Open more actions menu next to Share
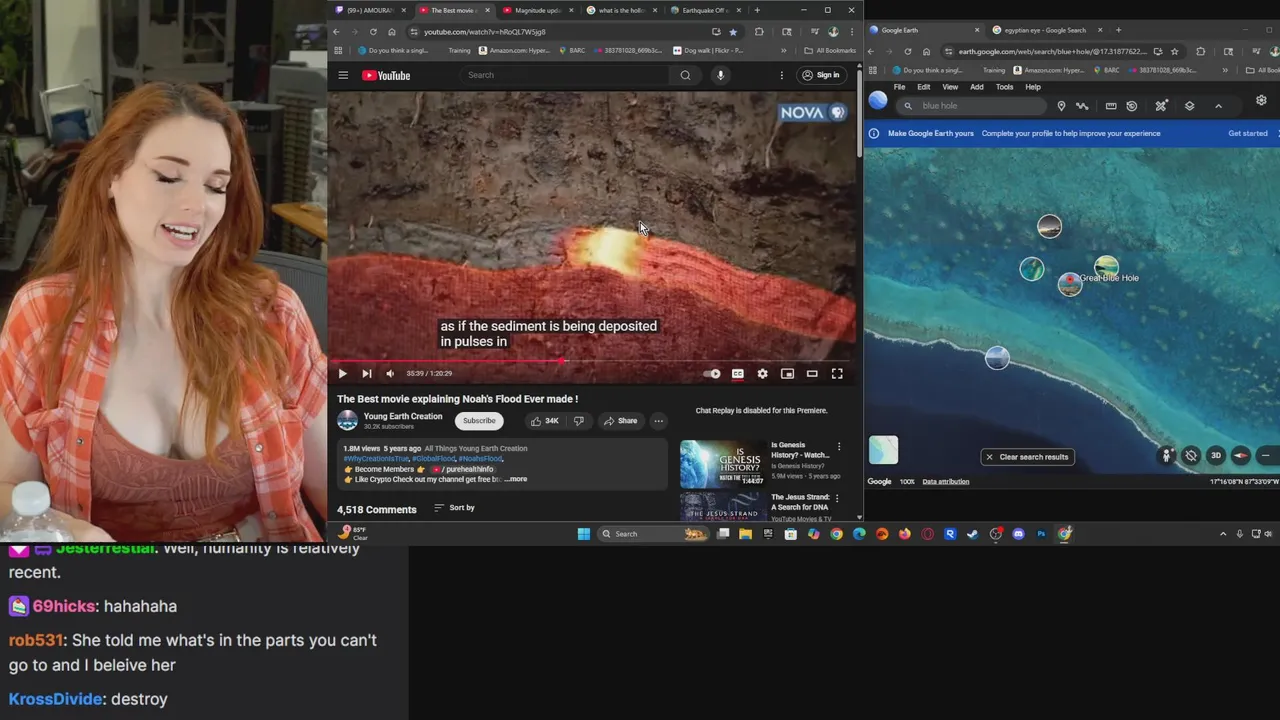Screen dimensions: 1280x720 [658, 421]
